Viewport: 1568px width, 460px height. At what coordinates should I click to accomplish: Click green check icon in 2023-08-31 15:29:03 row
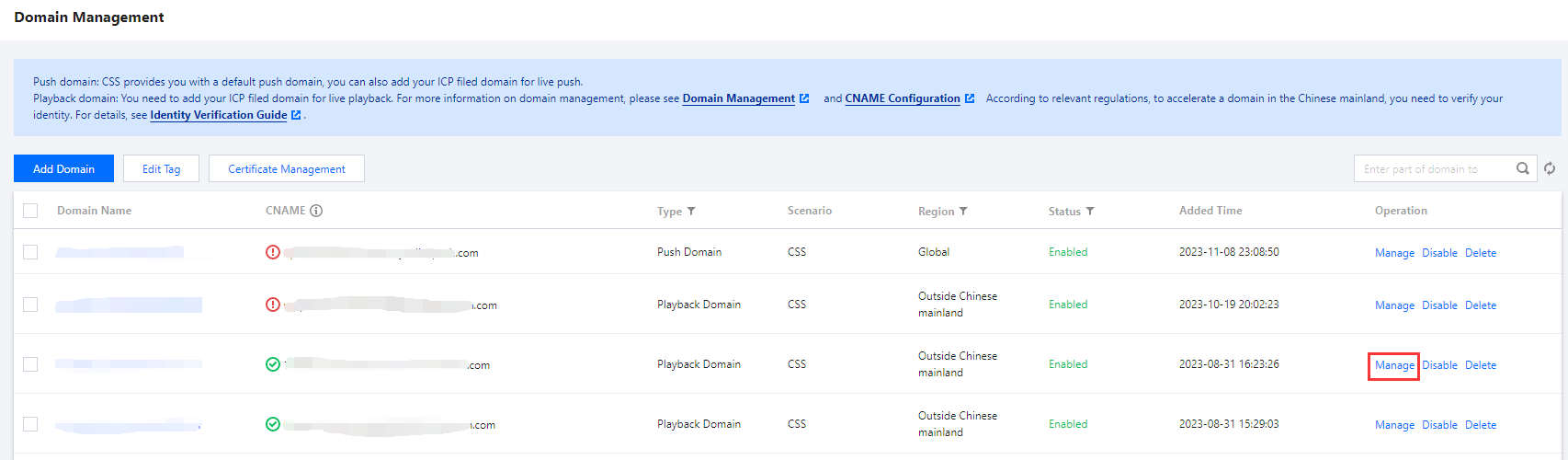tap(273, 424)
